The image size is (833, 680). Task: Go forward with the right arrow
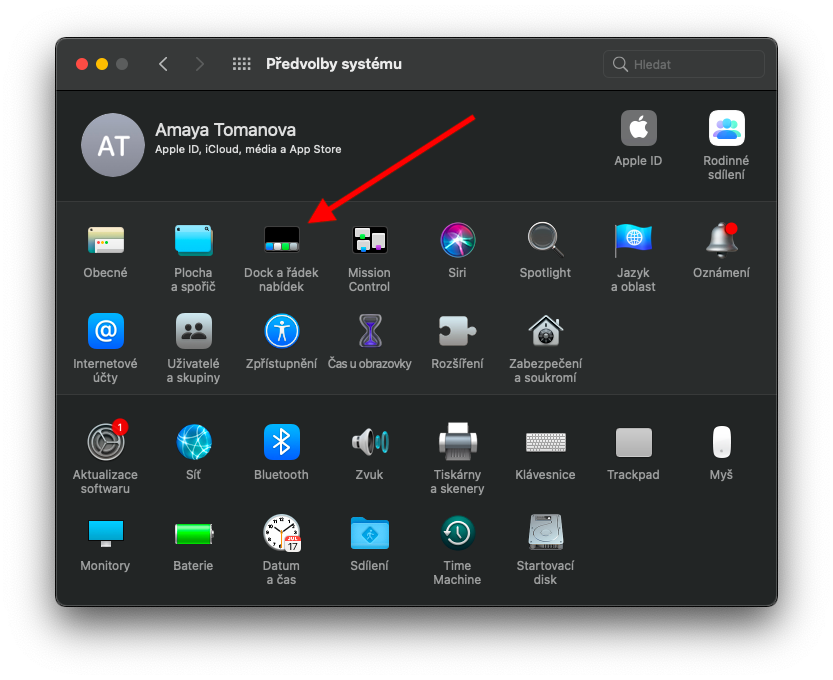[x=199, y=64]
